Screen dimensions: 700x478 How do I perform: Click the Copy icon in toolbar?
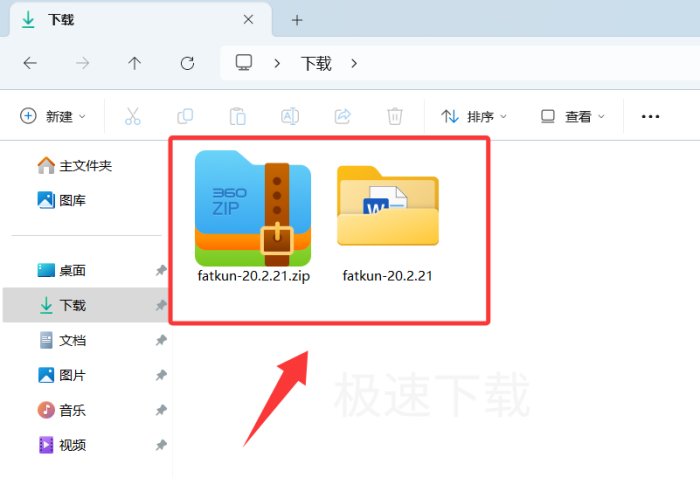[185, 116]
